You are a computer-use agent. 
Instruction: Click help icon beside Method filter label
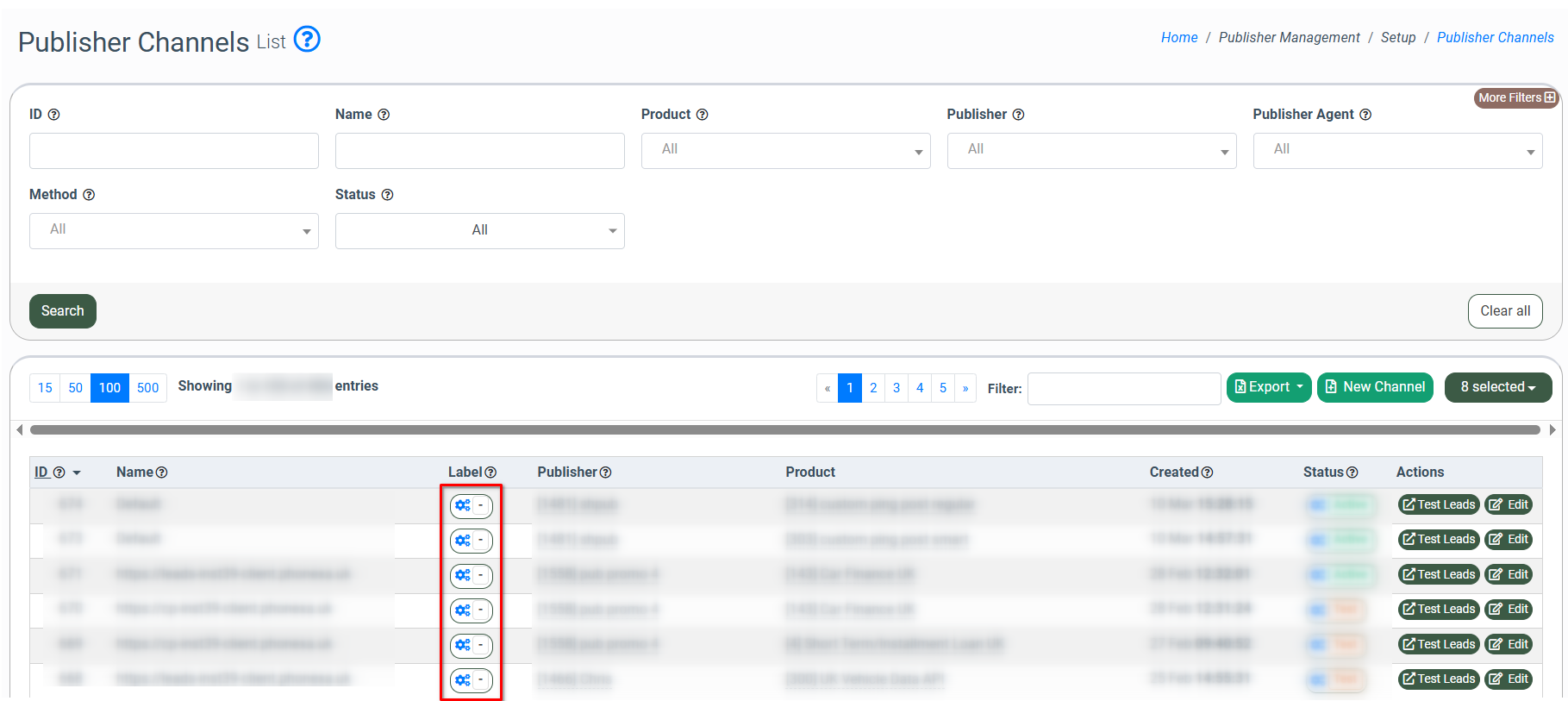89,195
